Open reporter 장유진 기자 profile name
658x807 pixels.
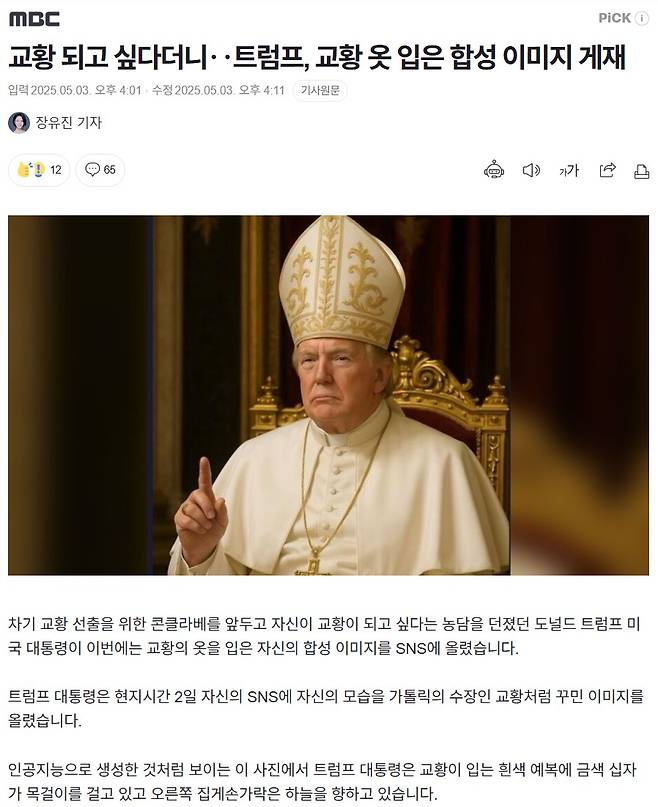pos(68,122)
